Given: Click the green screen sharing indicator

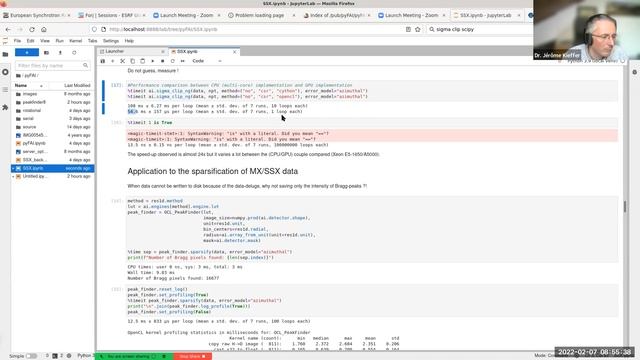Looking at the screenshot, I should tap(134, 356).
